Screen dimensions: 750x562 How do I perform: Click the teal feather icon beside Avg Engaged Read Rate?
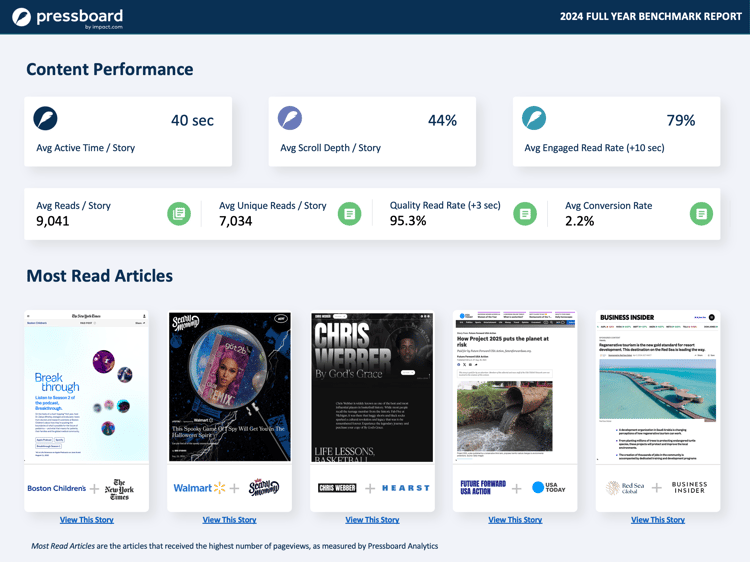(x=534, y=118)
